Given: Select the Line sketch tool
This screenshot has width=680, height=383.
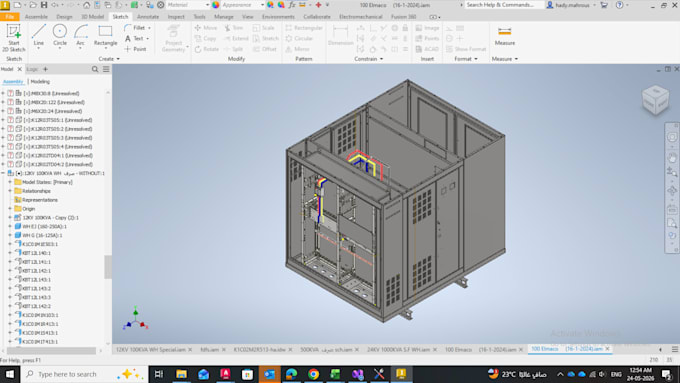Looking at the screenshot, I should [x=39, y=35].
